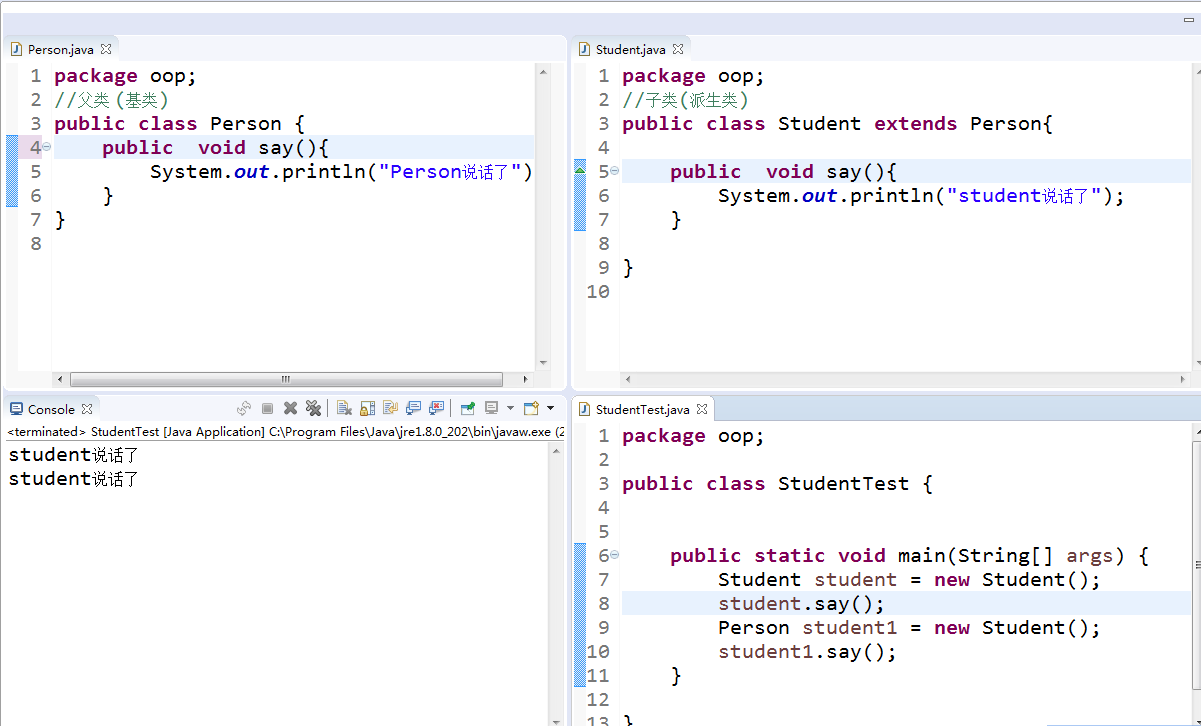Click "Student student = new Student();" line
1201x726 pixels.
pos(909,579)
